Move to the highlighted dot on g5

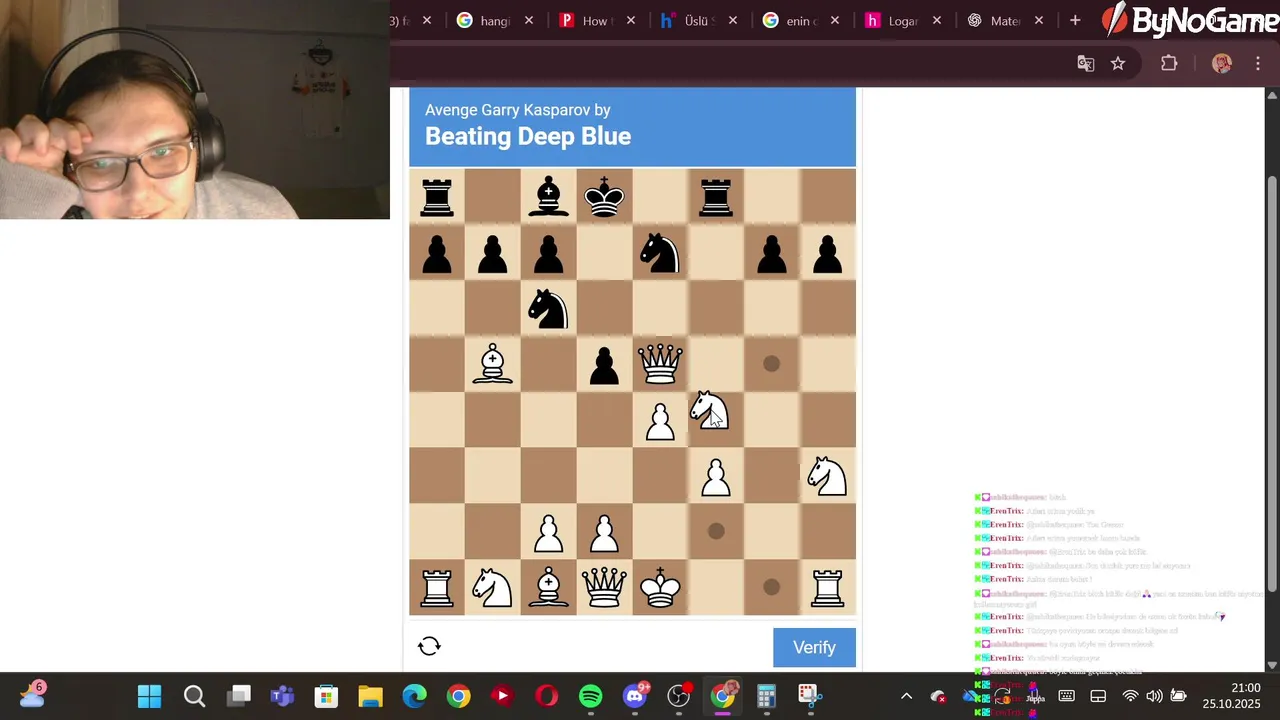[771, 364]
